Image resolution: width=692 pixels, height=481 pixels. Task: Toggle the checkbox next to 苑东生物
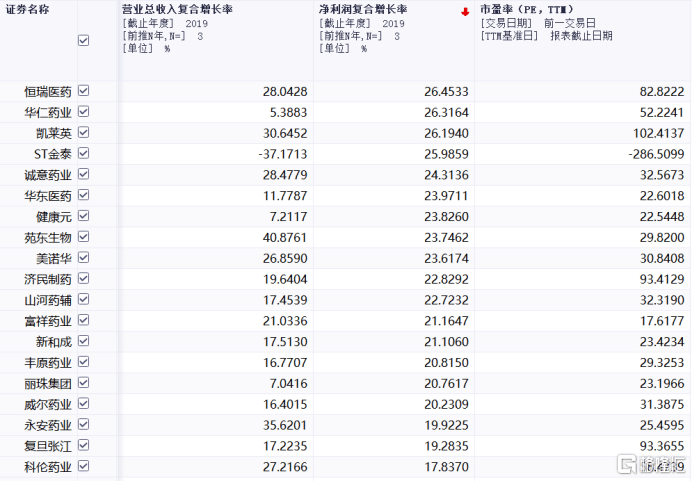(x=83, y=237)
